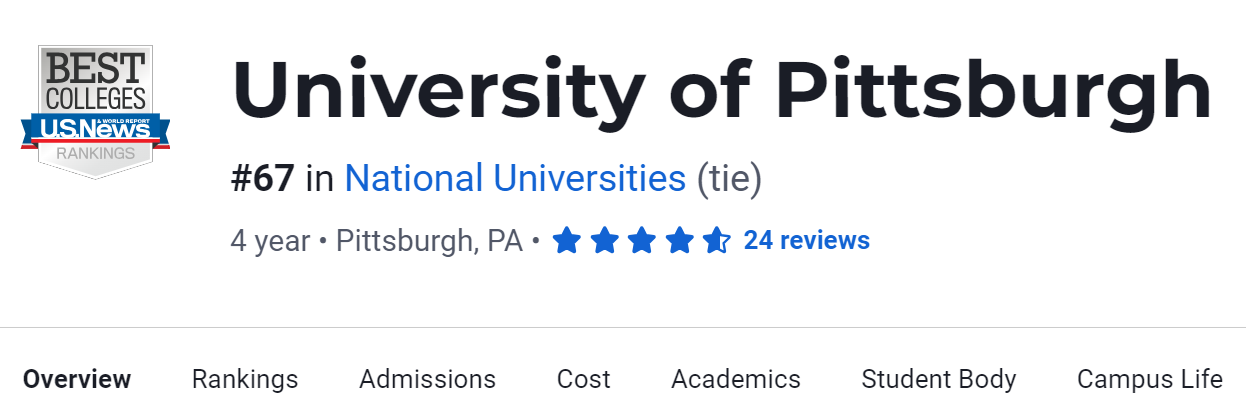
Task: Click the third blue rating star
Action: tap(642, 241)
